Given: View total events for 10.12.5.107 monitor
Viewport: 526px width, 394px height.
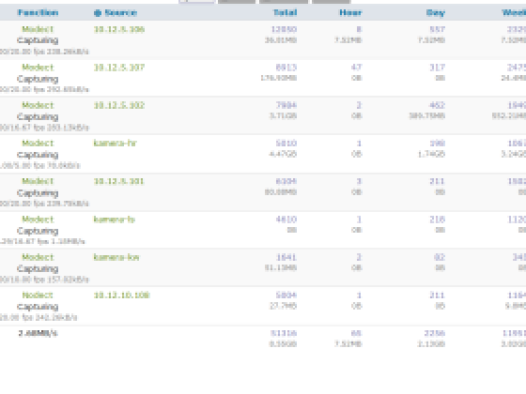Looking at the screenshot, I should 286,67.
